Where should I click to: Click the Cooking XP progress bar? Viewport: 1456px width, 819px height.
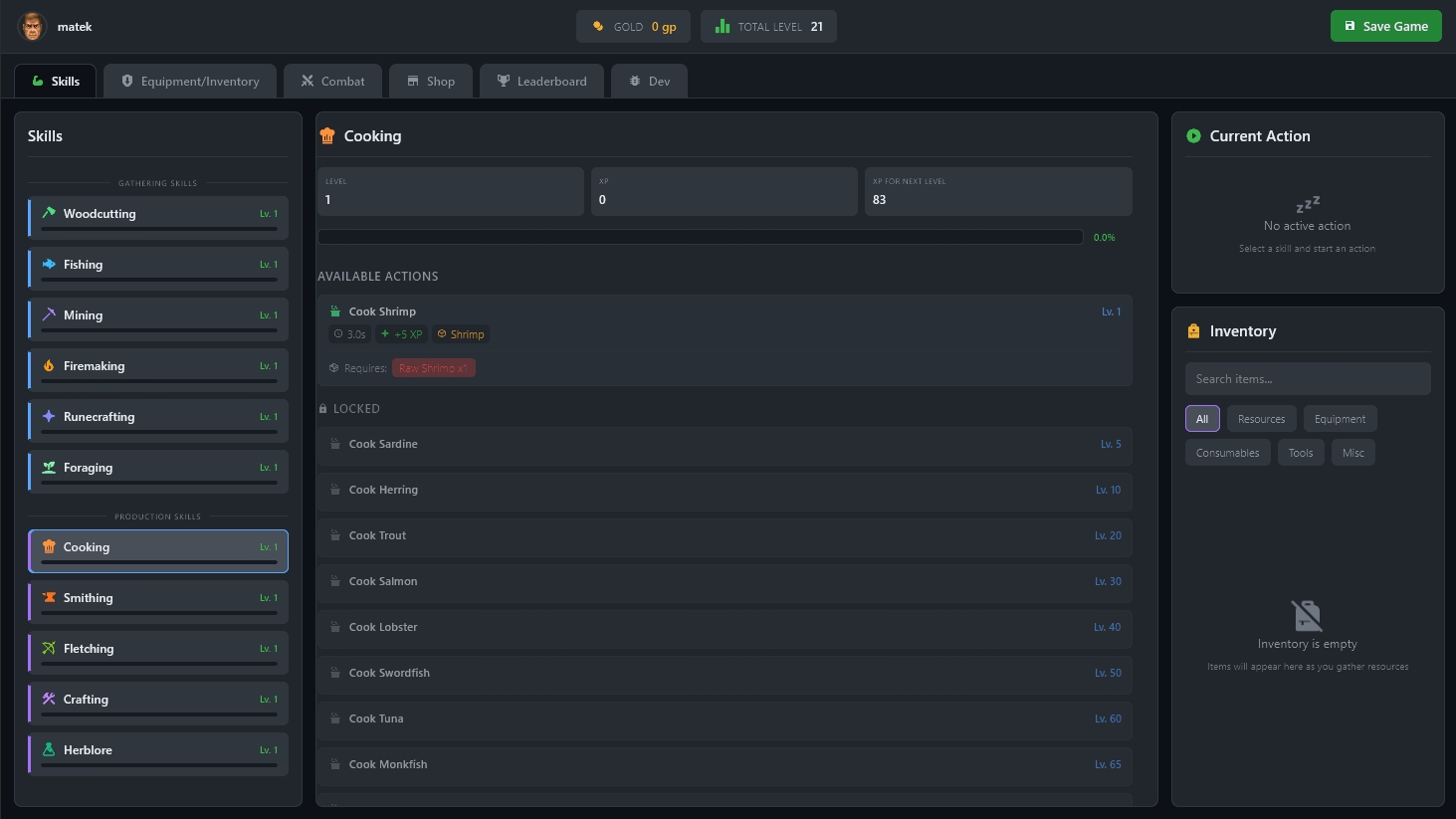pos(700,237)
